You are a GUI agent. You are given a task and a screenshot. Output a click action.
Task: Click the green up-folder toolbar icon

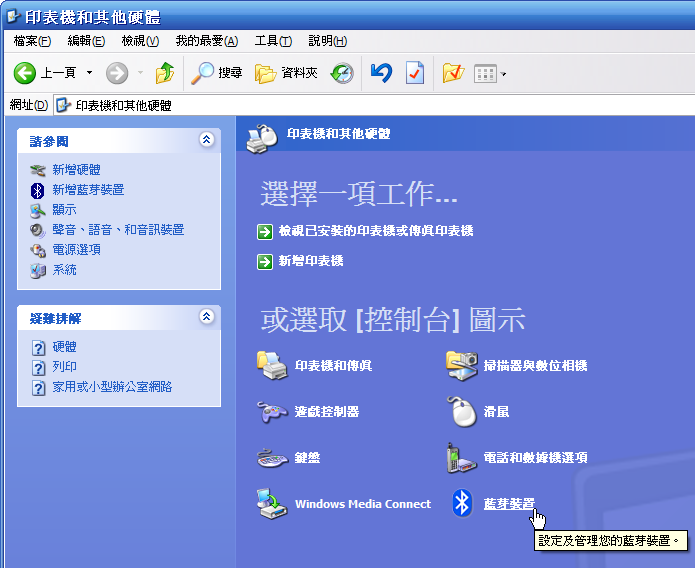(164, 73)
